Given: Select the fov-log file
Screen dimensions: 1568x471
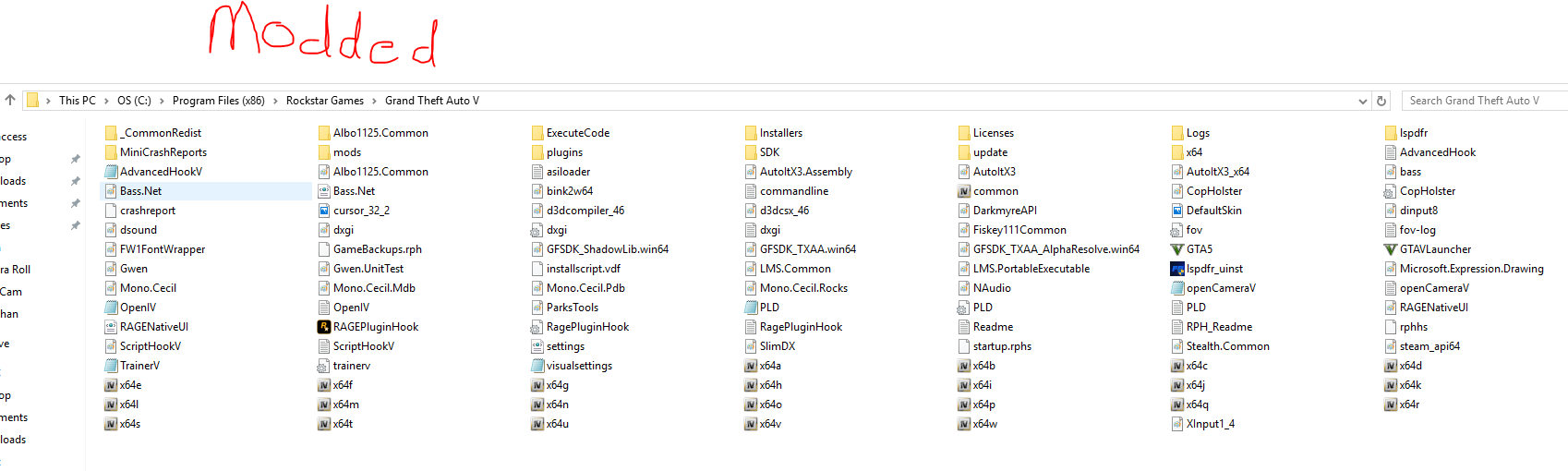Looking at the screenshot, I should click(1410, 230).
